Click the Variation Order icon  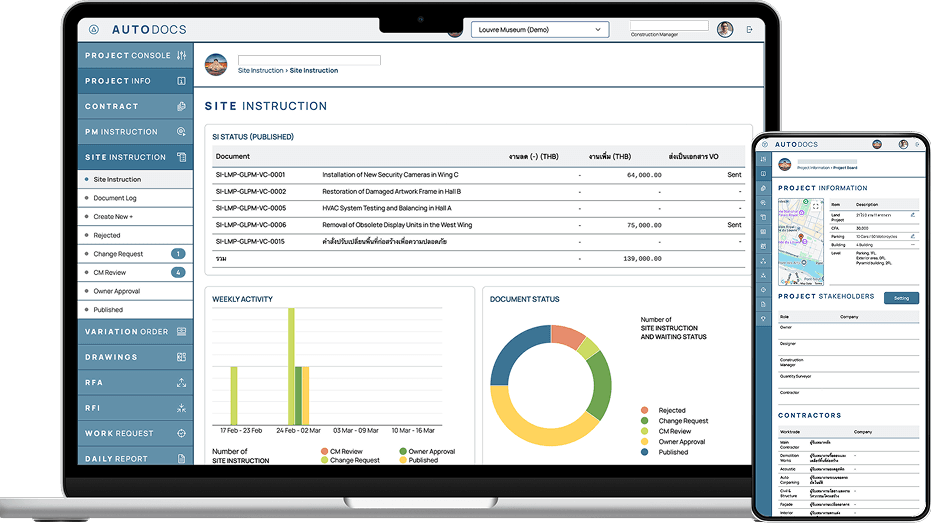[x=181, y=331]
